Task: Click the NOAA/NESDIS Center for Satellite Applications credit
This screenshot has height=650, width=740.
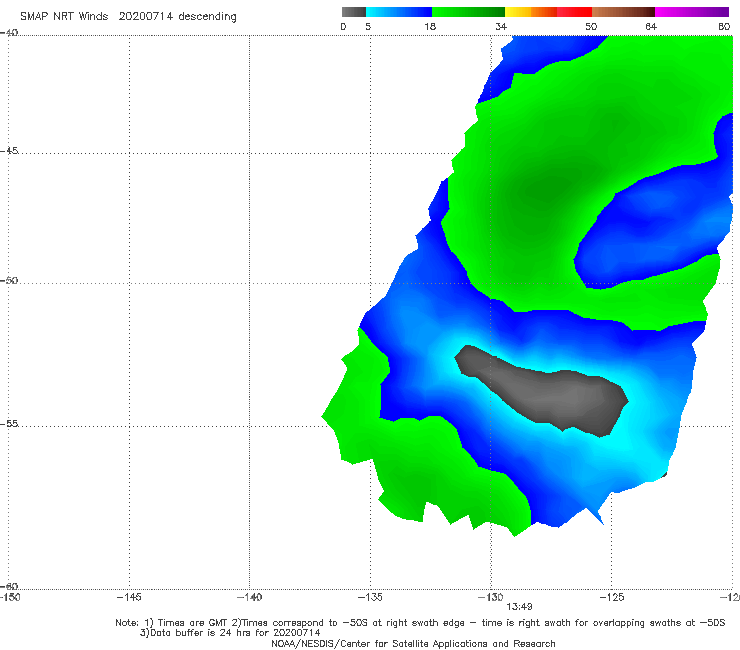Action: click(x=413, y=643)
